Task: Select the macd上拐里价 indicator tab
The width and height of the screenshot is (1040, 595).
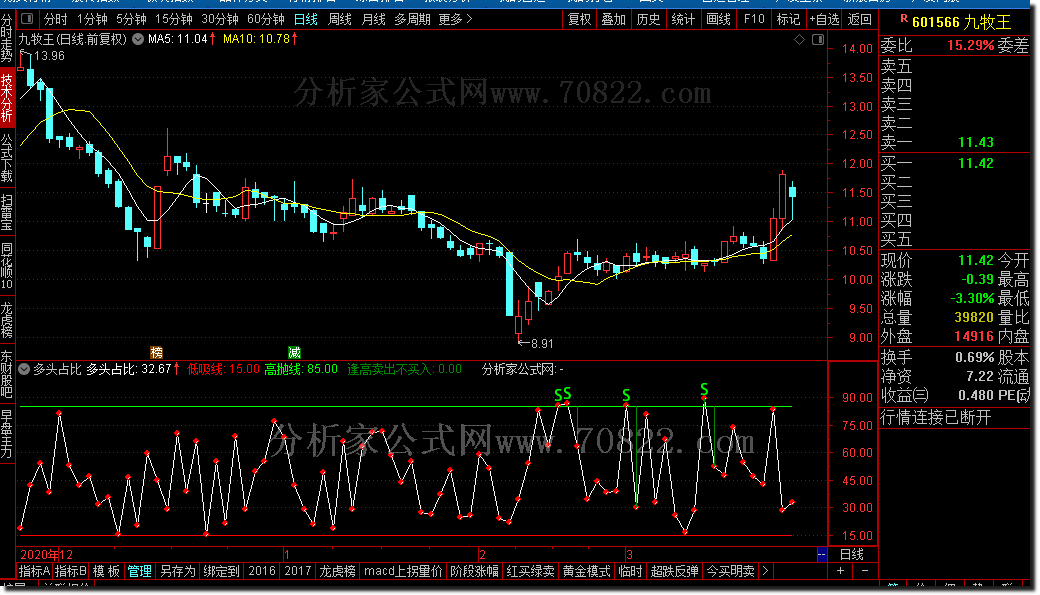Action: click(x=403, y=570)
